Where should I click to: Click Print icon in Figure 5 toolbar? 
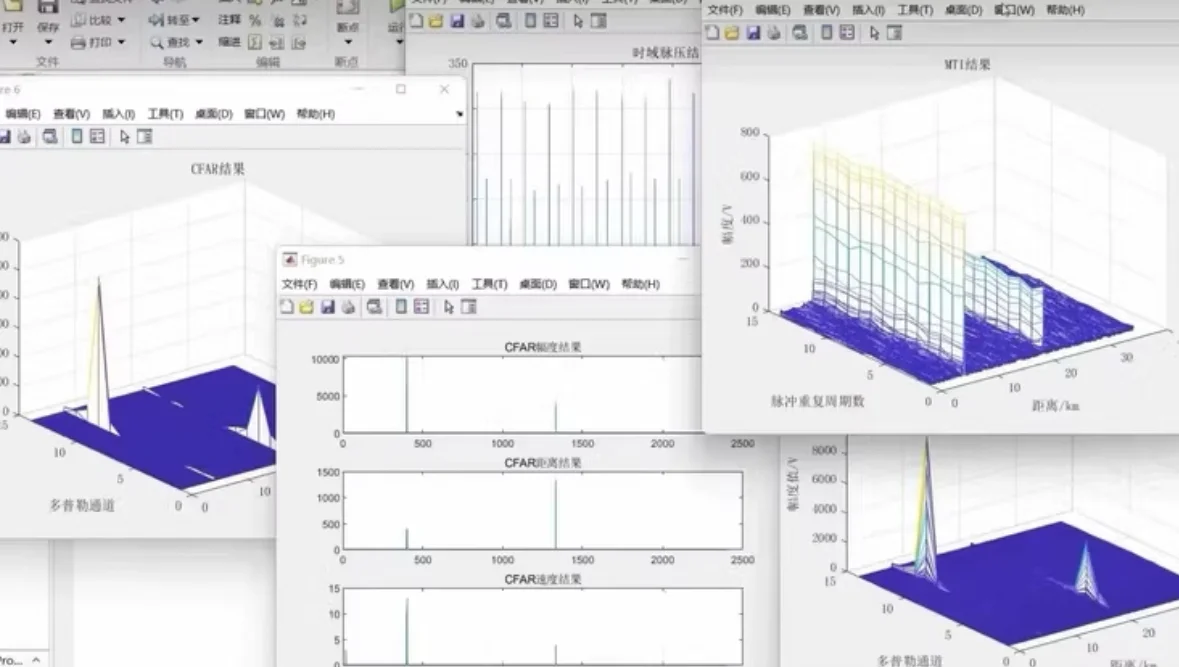tap(347, 307)
